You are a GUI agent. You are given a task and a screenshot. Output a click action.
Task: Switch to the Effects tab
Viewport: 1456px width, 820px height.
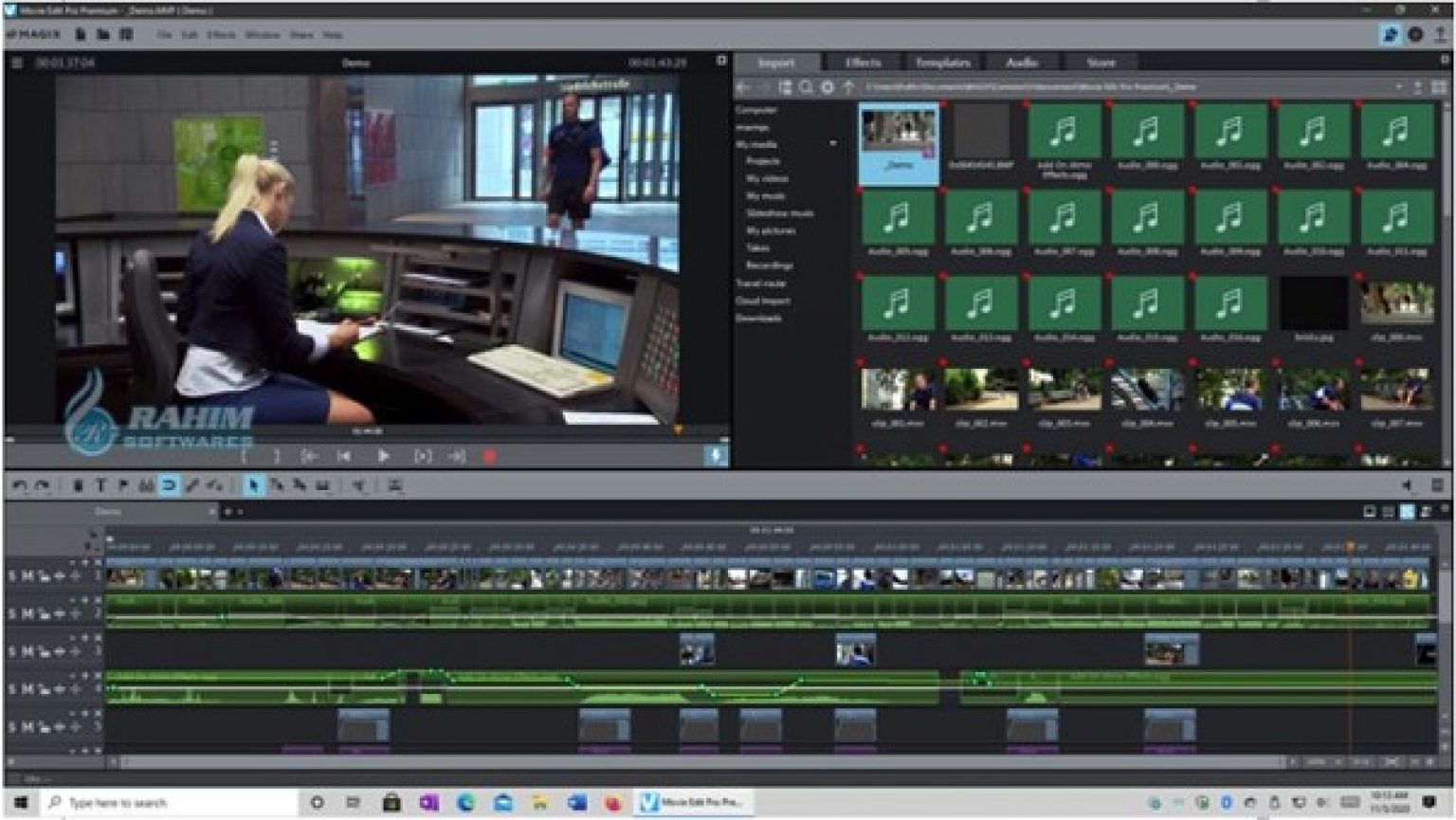tap(863, 63)
